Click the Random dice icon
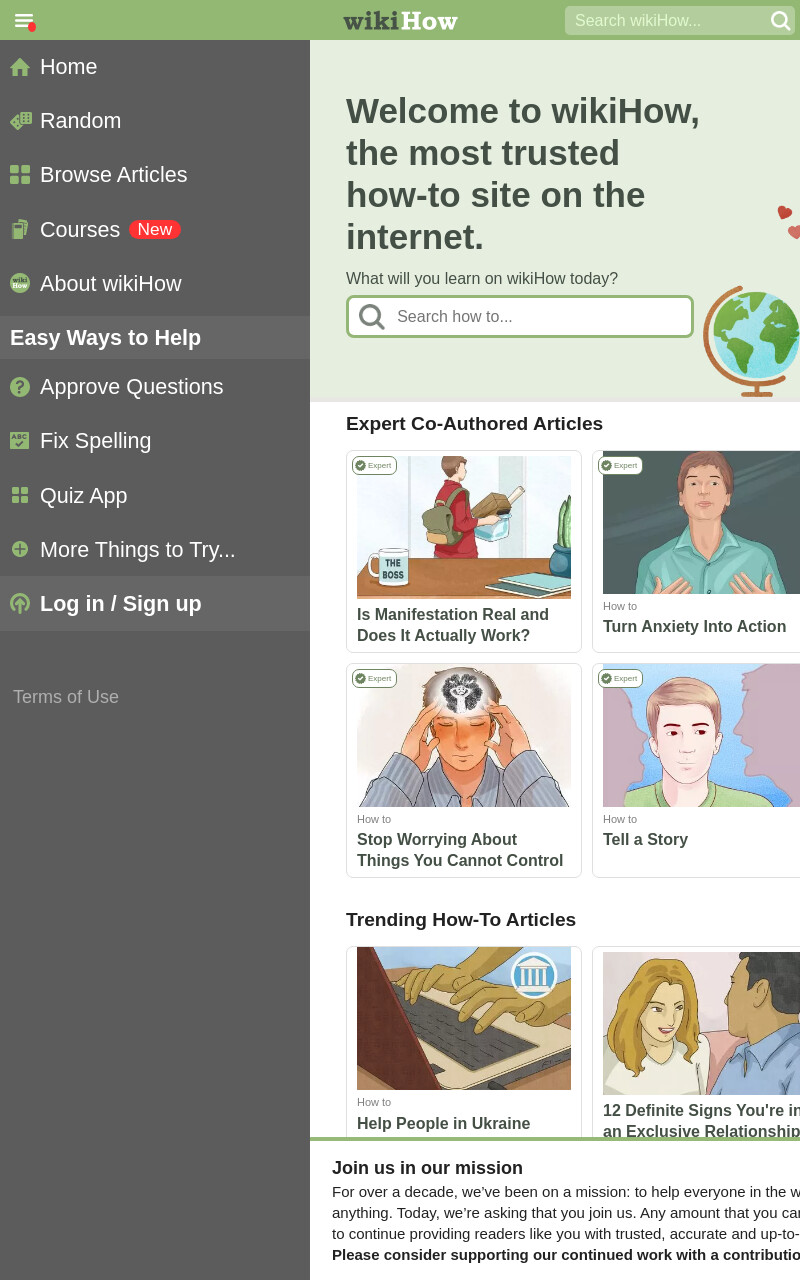The height and width of the screenshot is (1280, 800). pyautogui.click(x=20, y=121)
